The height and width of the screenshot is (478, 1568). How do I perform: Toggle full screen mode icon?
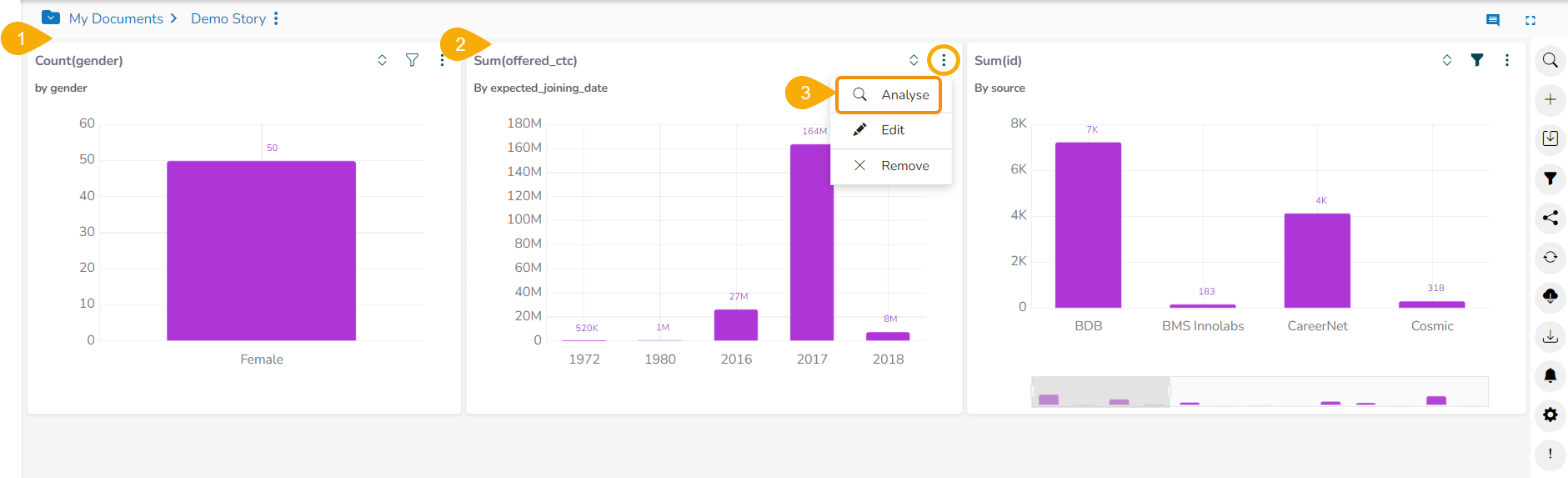pos(1530,20)
